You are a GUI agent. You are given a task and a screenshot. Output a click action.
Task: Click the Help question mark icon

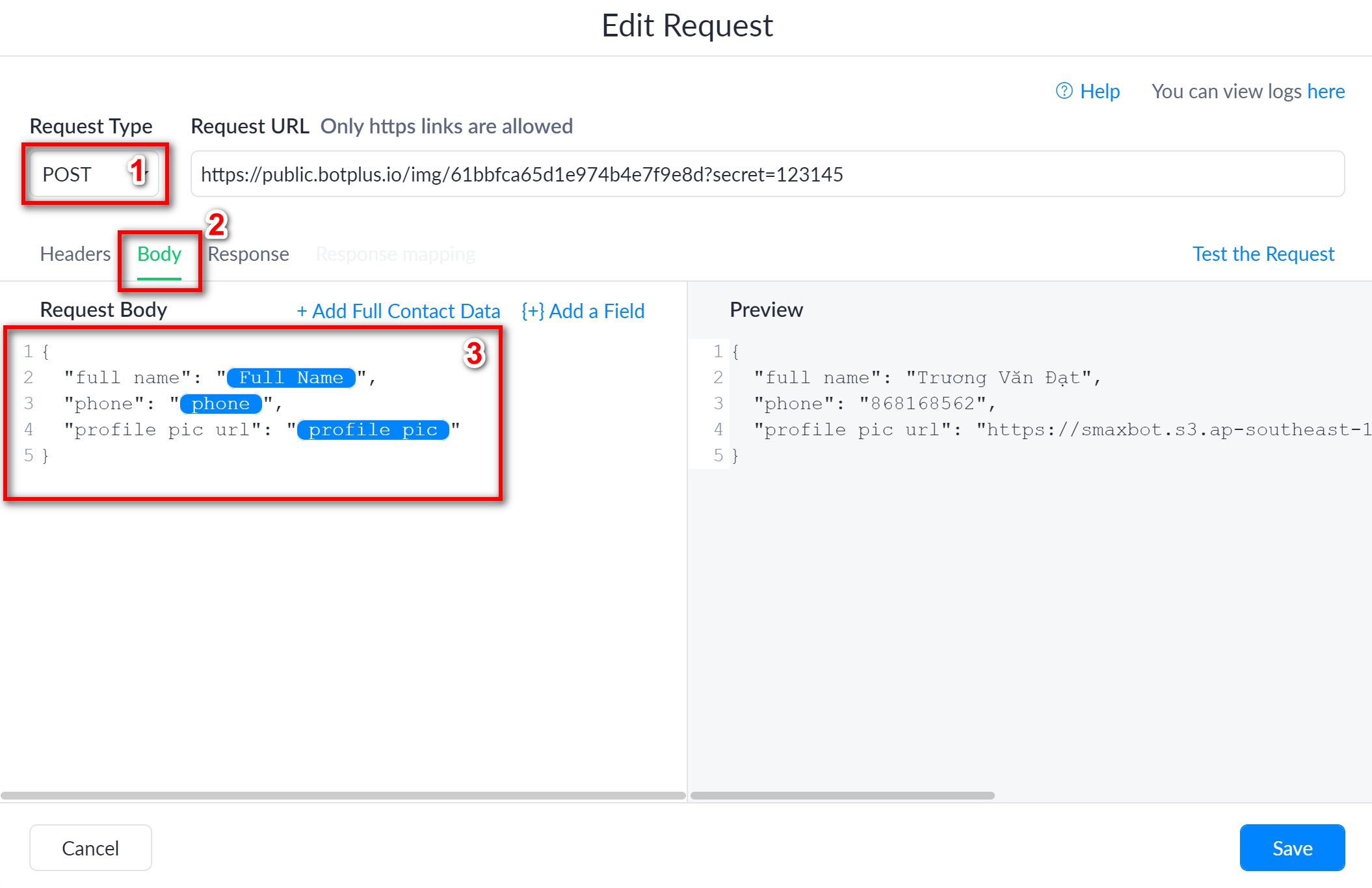(1064, 91)
